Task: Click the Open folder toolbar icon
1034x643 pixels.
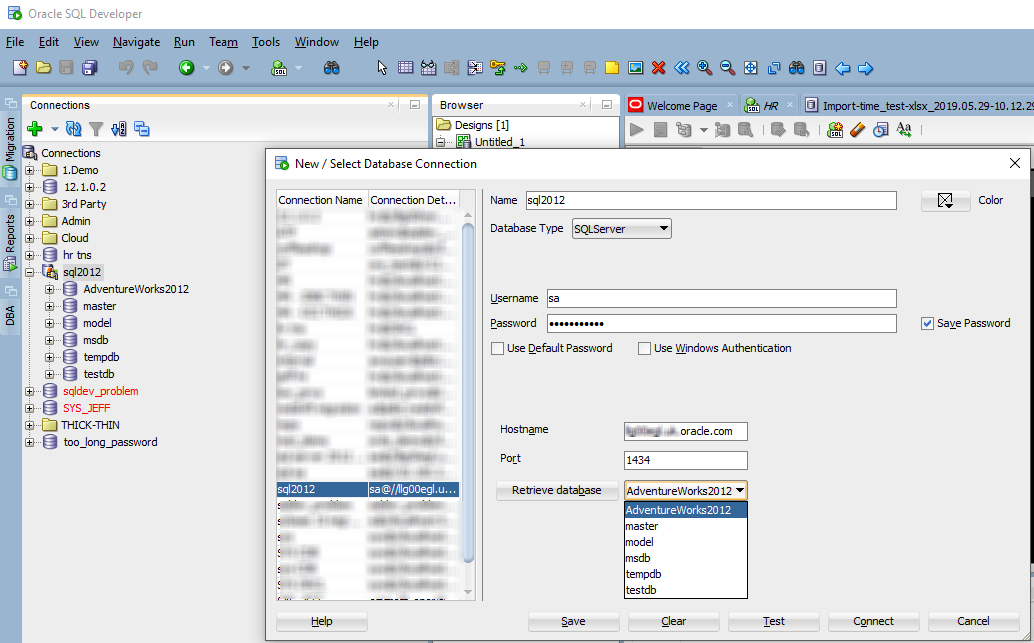Action: (44, 67)
